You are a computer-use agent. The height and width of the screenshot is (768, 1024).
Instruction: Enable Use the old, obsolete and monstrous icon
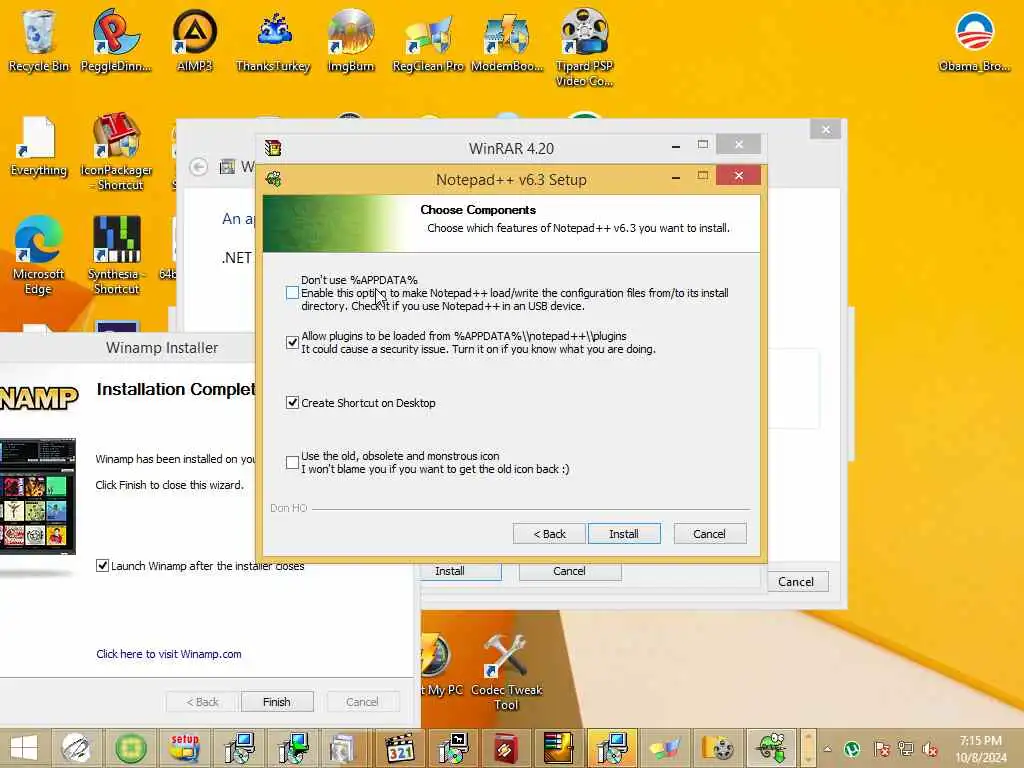coord(293,462)
